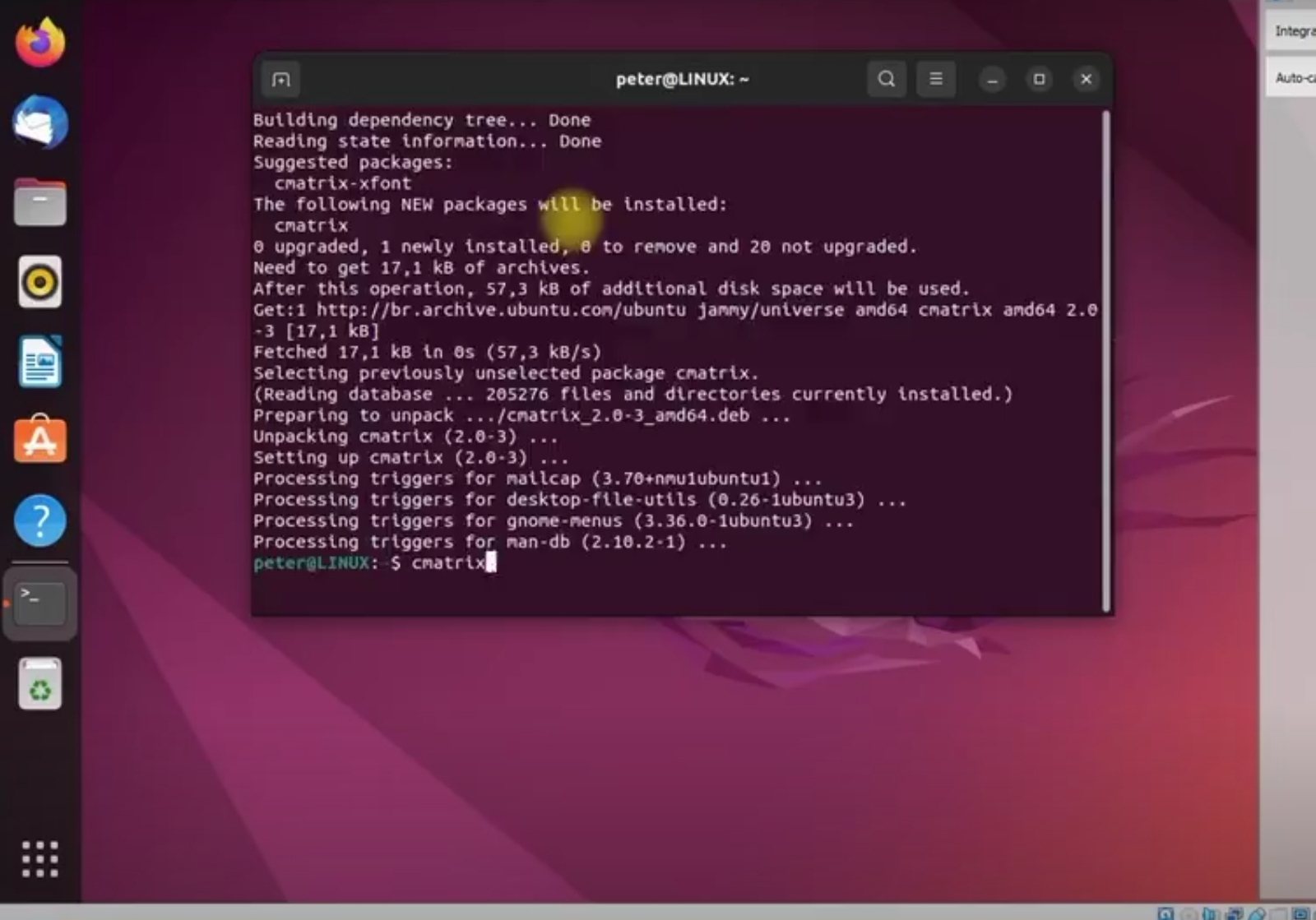This screenshot has width=1316, height=920.
Task: Open Ubuntu Software store
Action: tap(39, 441)
